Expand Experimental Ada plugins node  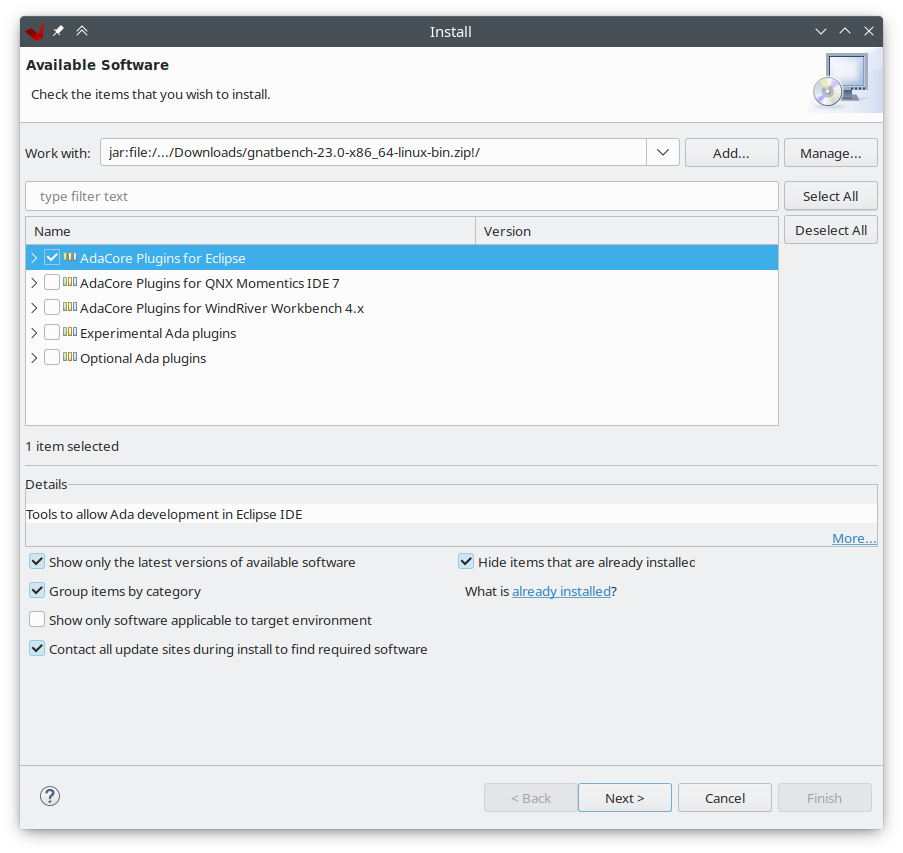[x=34, y=332]
